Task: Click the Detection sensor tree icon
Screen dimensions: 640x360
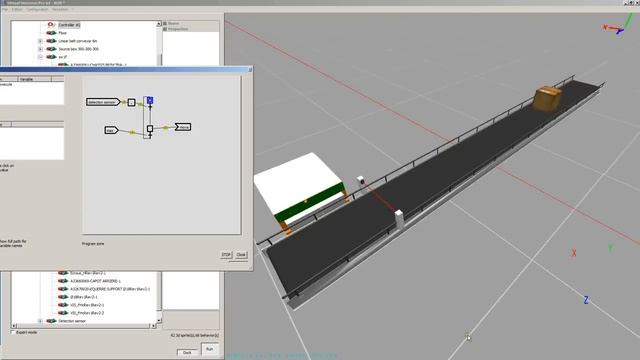Action: click(x=51, y=321)
